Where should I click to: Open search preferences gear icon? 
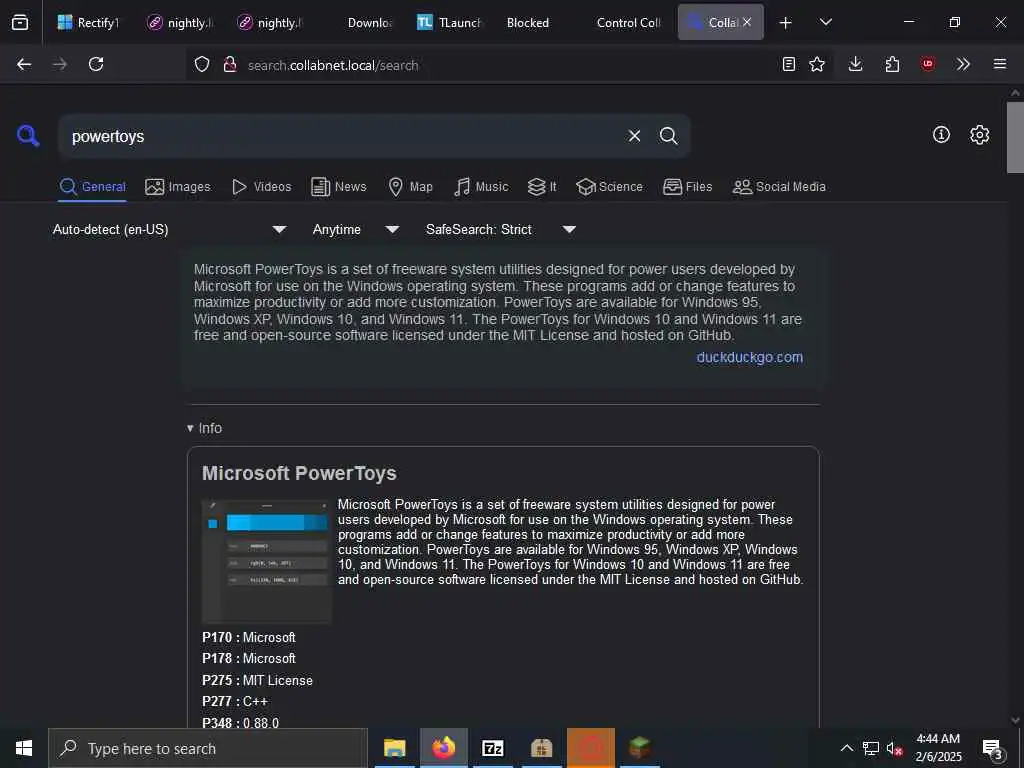coord(980,135)
